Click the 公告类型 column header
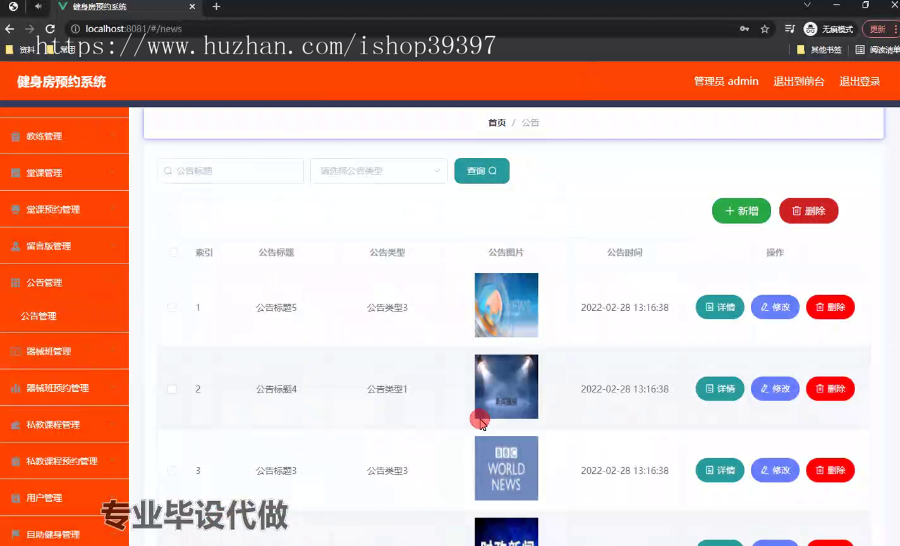 pyautogui.click(x=387, y=253)
